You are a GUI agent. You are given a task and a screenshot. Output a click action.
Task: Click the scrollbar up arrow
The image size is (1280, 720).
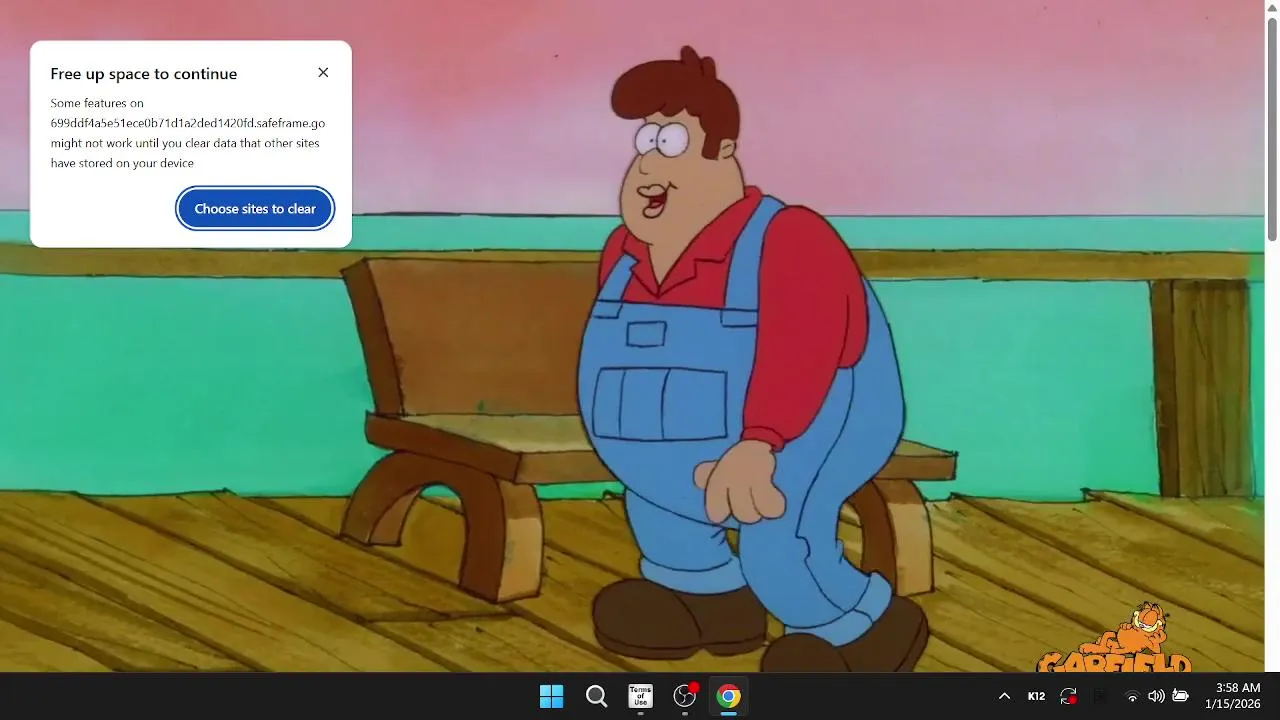[1272, 6]
